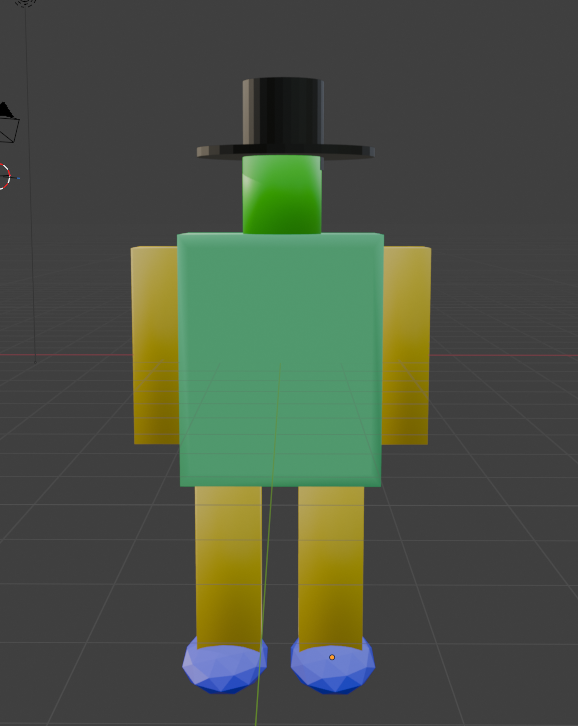
Task: Click the orange origin dot on shoe
Action: coord(332,657)
